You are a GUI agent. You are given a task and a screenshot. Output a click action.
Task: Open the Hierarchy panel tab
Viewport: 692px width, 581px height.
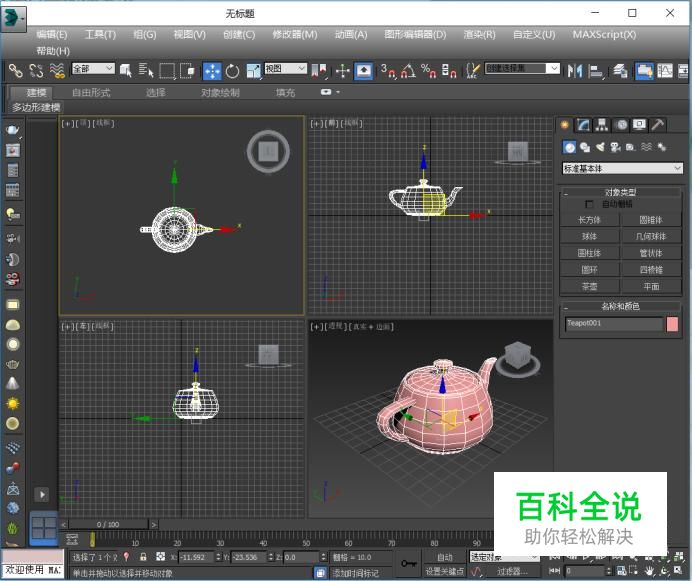(601, 125)
